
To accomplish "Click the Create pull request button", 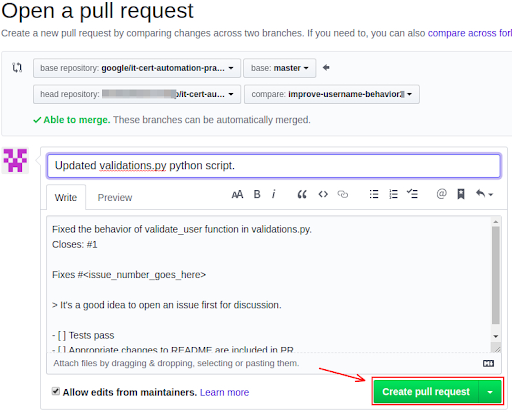I will 426,392.
